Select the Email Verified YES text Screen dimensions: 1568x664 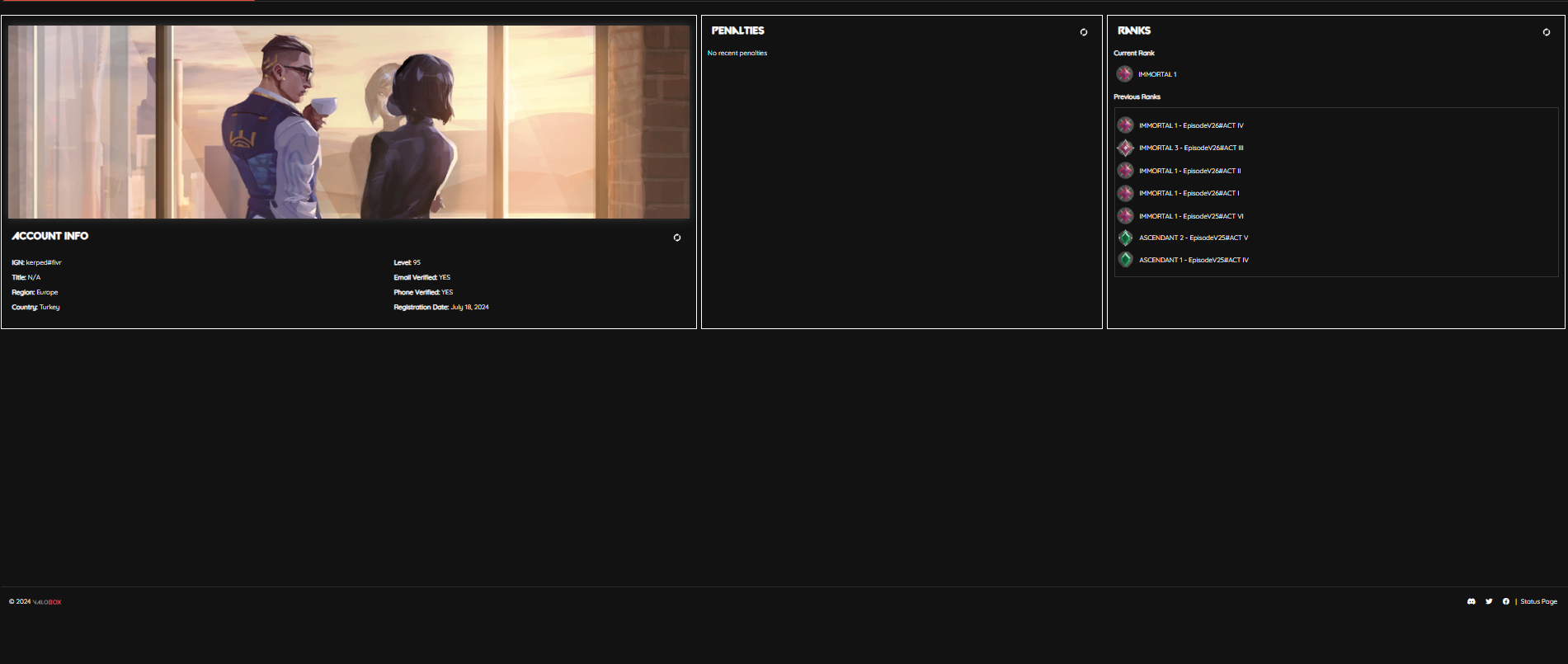point(422,277)
